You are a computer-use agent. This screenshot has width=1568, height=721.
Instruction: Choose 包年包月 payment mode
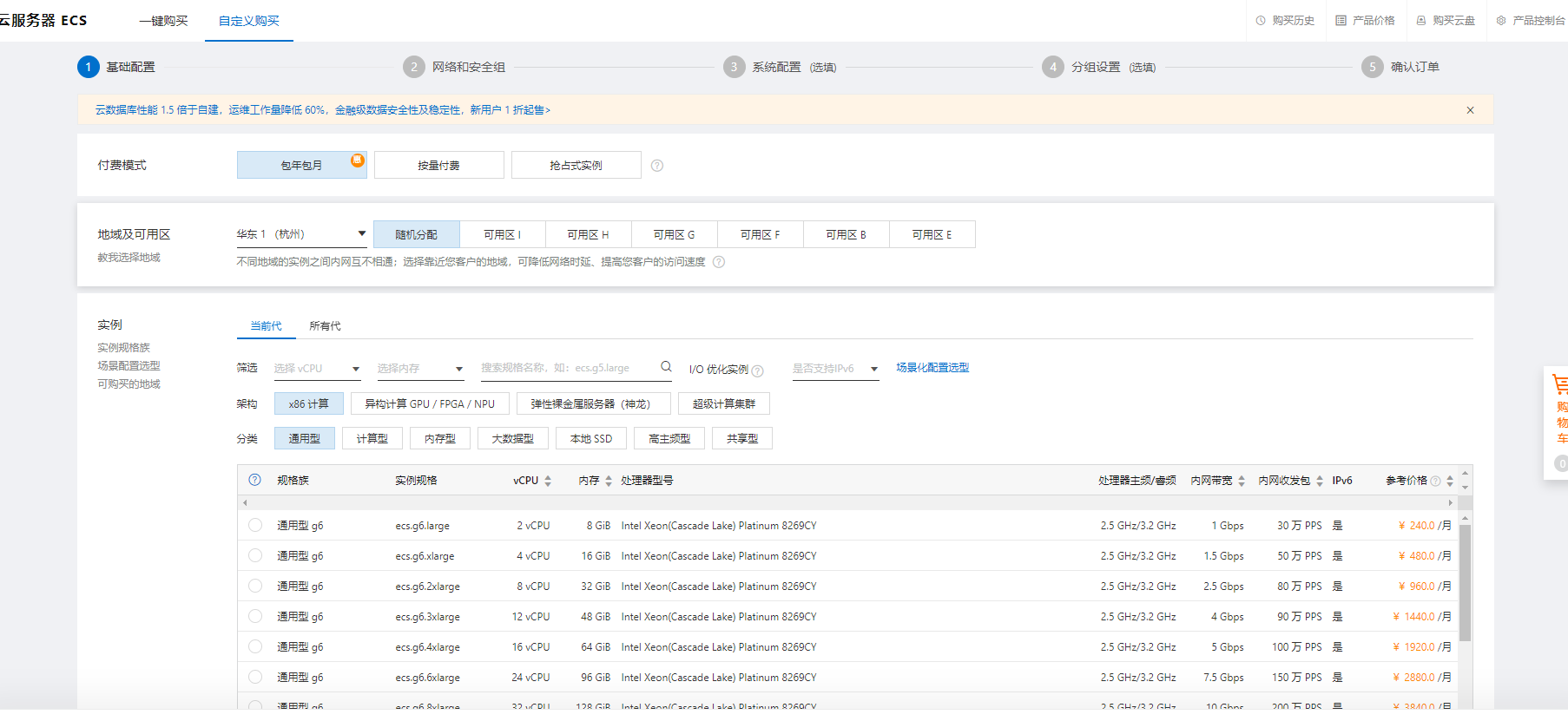(x=301, y=165)
